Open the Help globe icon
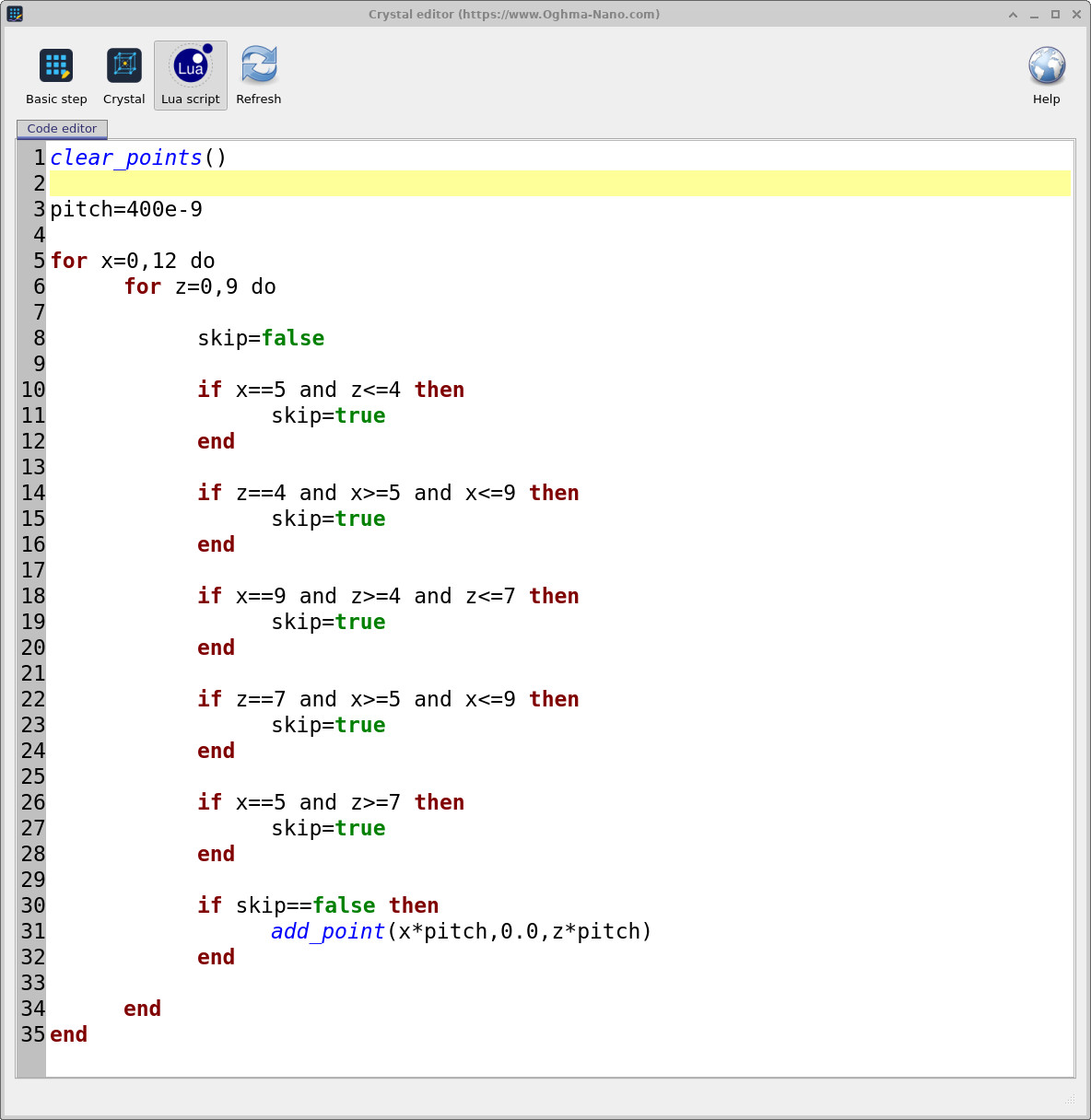The height and width of the screenshot is (1120, 1091). pos(1047,76)
